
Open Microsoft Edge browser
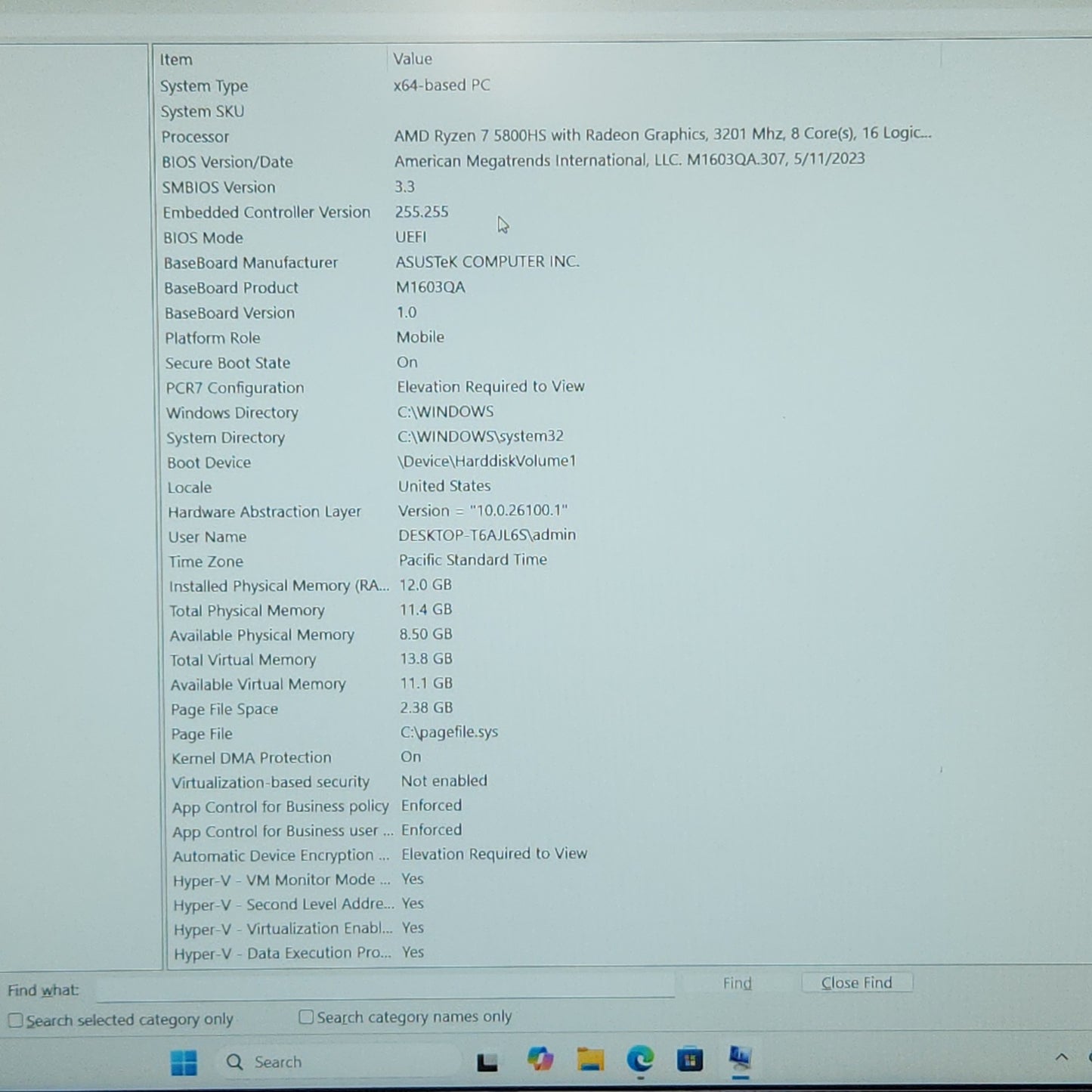pyautogui.click(x=640, y=1060)
